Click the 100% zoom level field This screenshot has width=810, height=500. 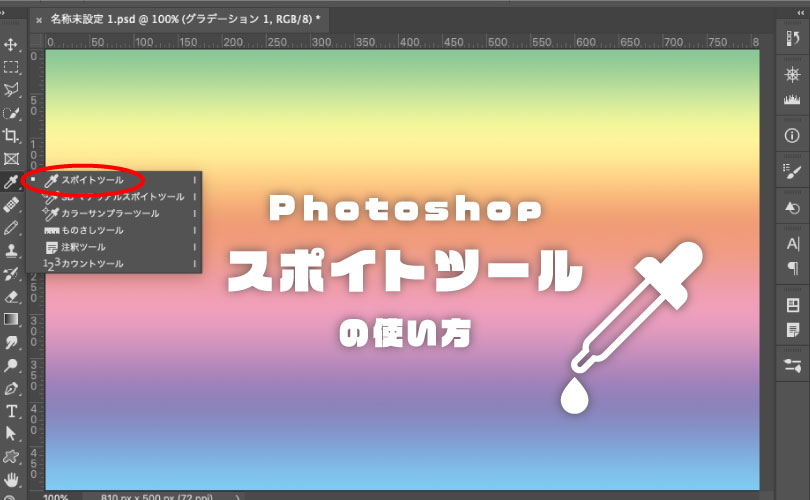55,496
